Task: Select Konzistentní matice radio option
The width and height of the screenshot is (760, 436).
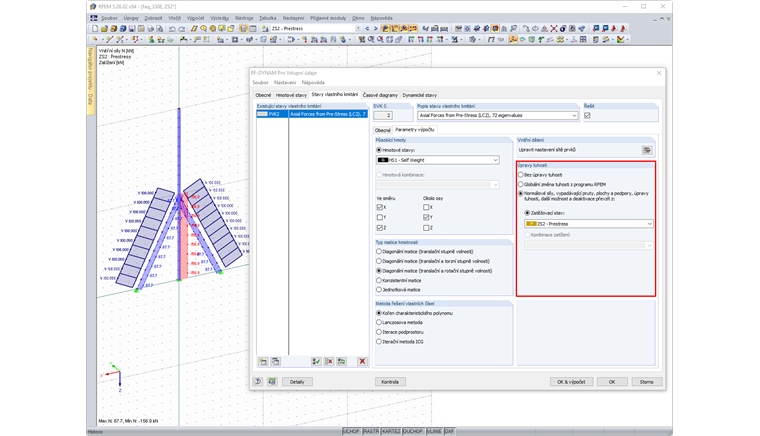Action: [x=379, y=280]
